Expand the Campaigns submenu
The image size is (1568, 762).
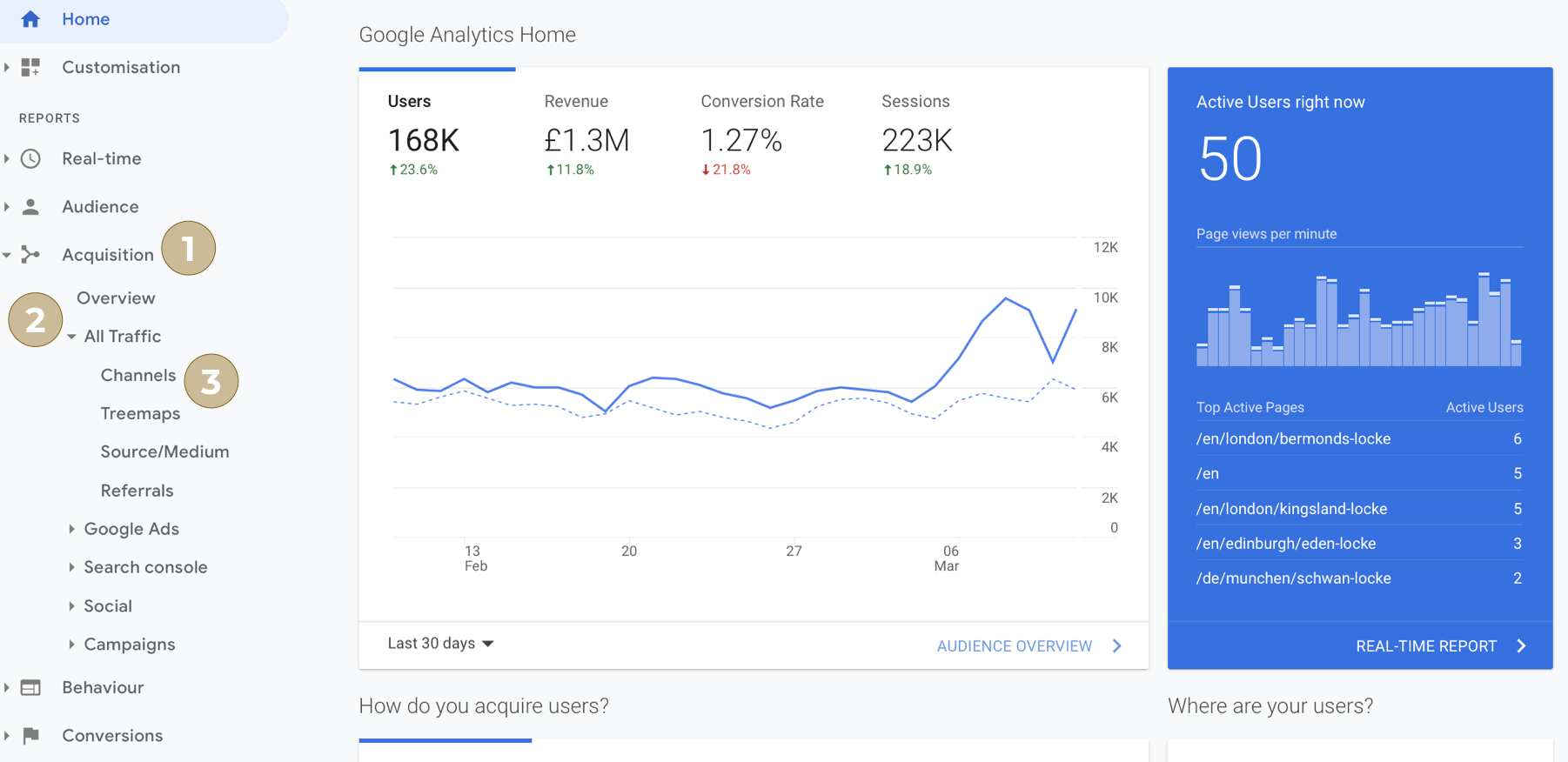pos(71,645)
